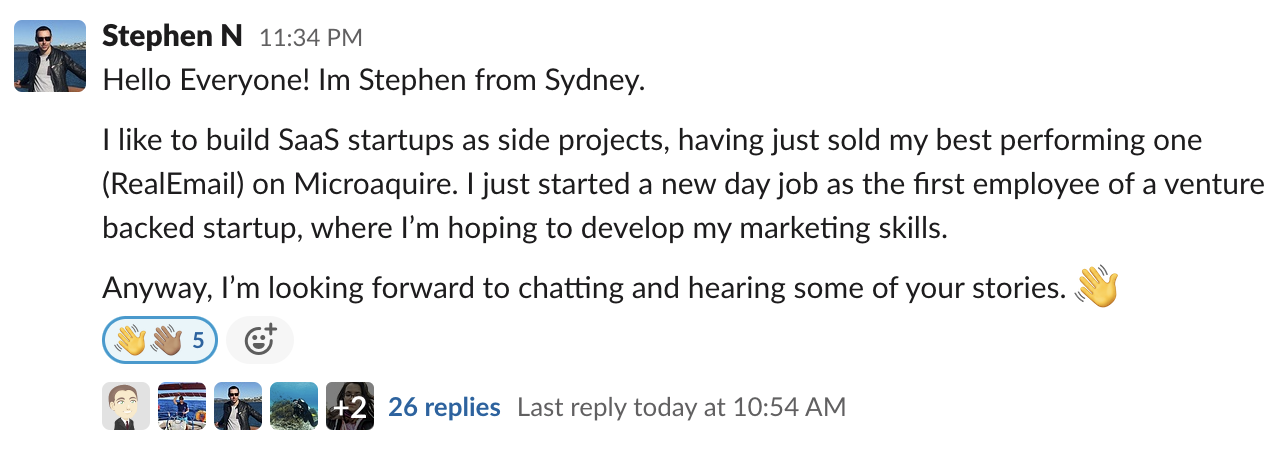Screen dimensions: 1284x450
Task: Click the cartoon man replier avatar
Action: pyautogui.click(x=126, y=406)
